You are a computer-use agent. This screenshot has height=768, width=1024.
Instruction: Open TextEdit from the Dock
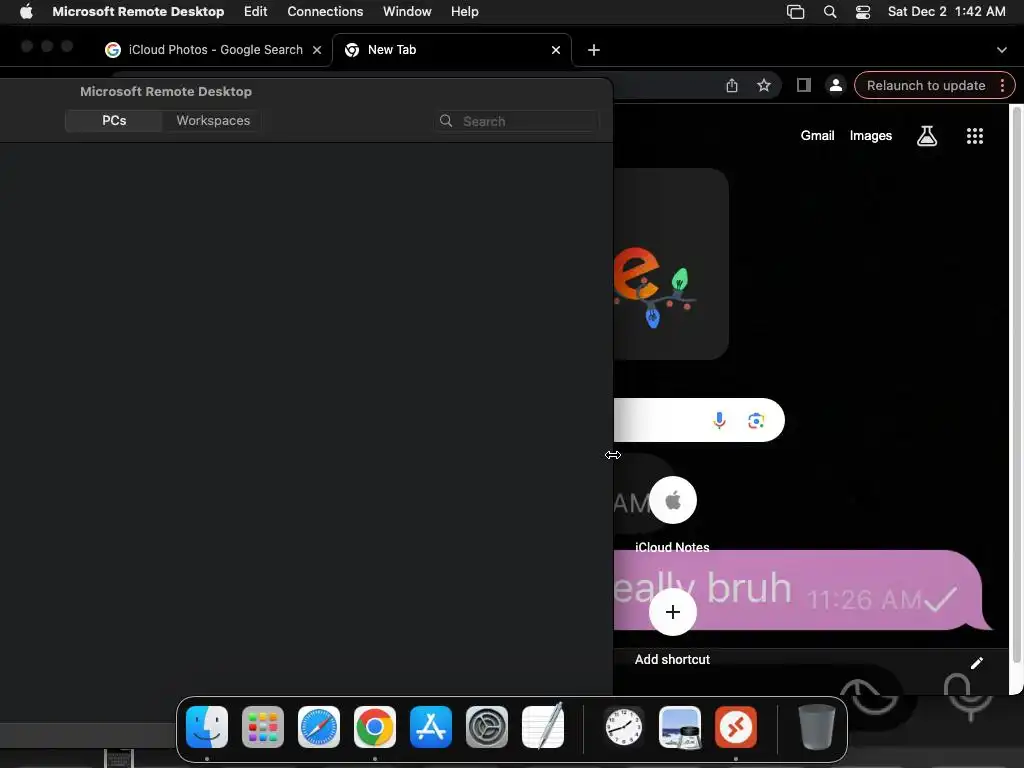click(543, 726)
